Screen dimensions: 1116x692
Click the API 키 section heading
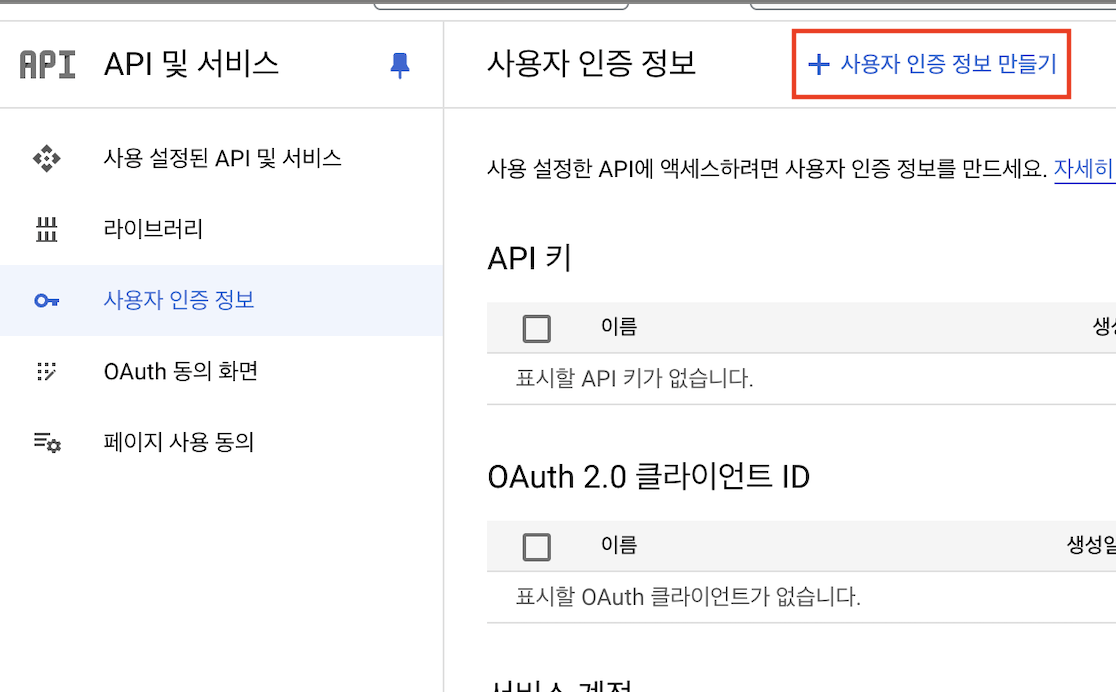530,258
